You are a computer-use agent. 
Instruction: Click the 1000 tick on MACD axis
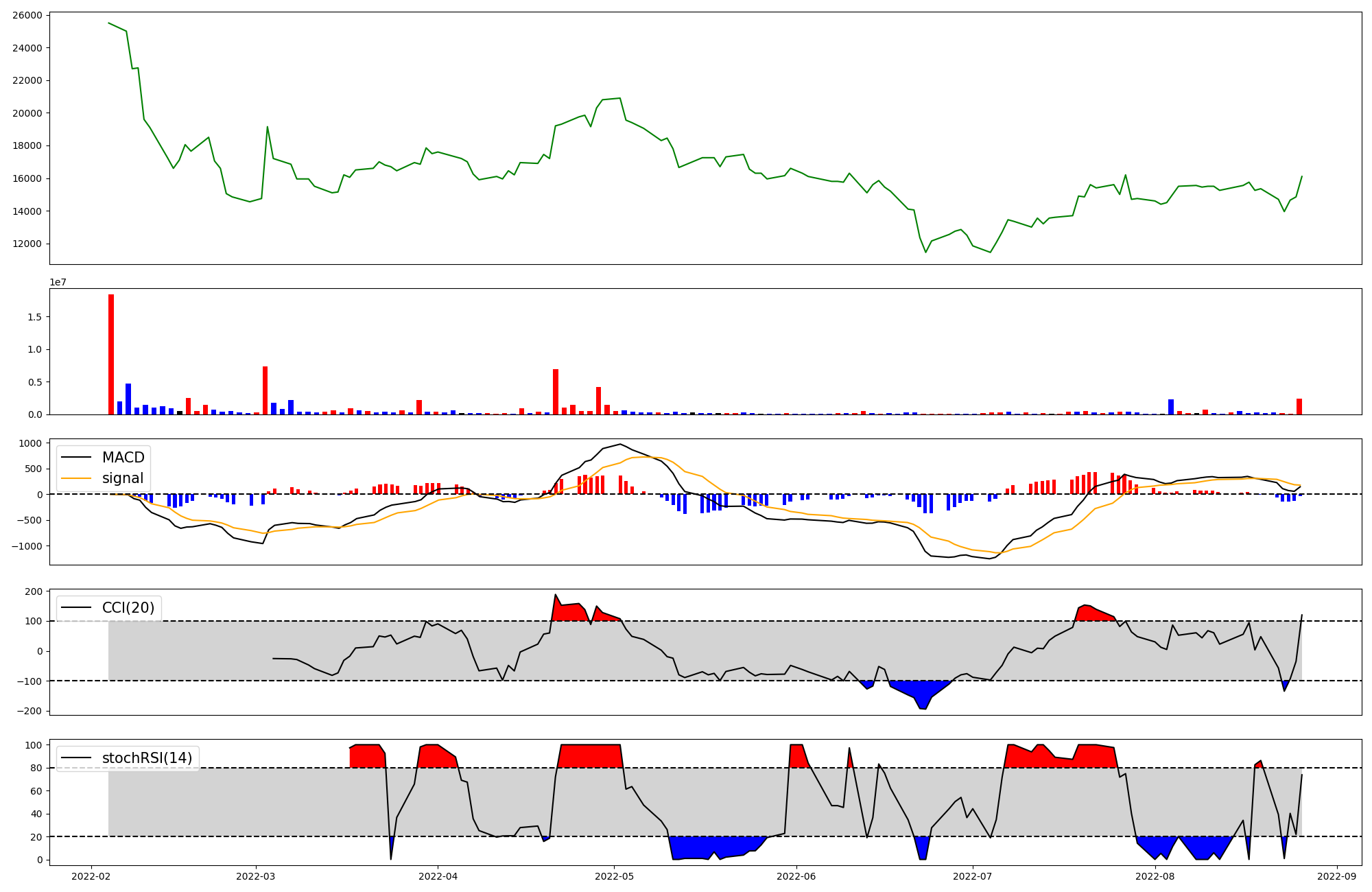(31, 443)
